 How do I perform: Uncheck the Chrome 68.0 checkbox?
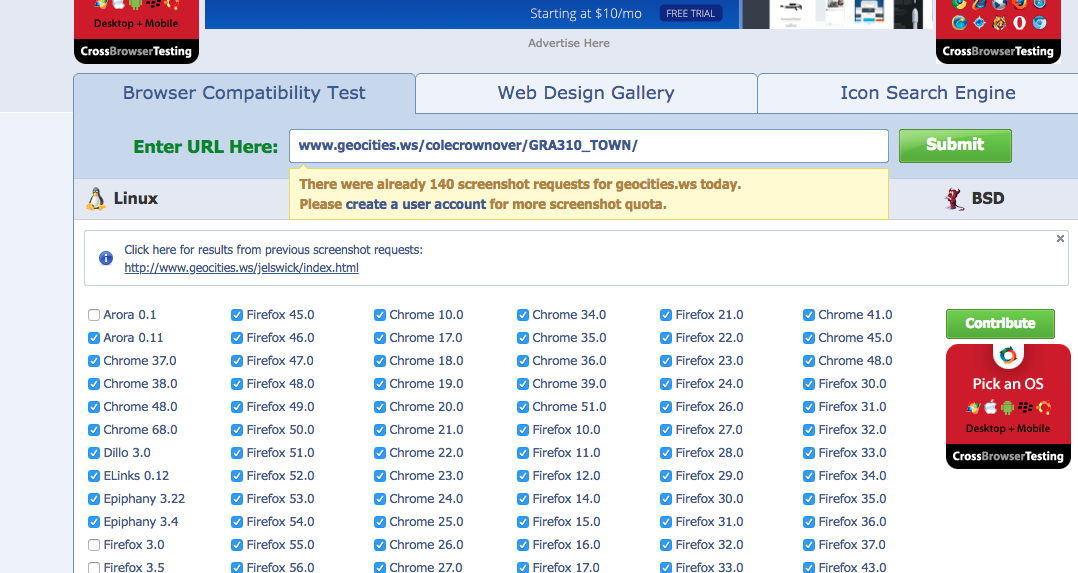pyautogui.click(x=94, y=430)
